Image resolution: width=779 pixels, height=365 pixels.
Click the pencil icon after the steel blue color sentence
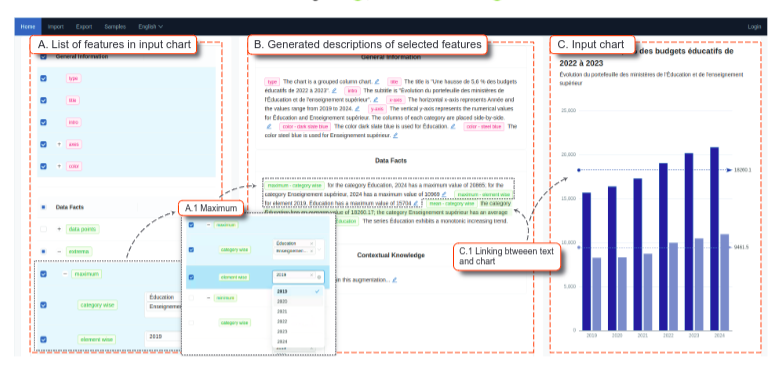(395, 136)
